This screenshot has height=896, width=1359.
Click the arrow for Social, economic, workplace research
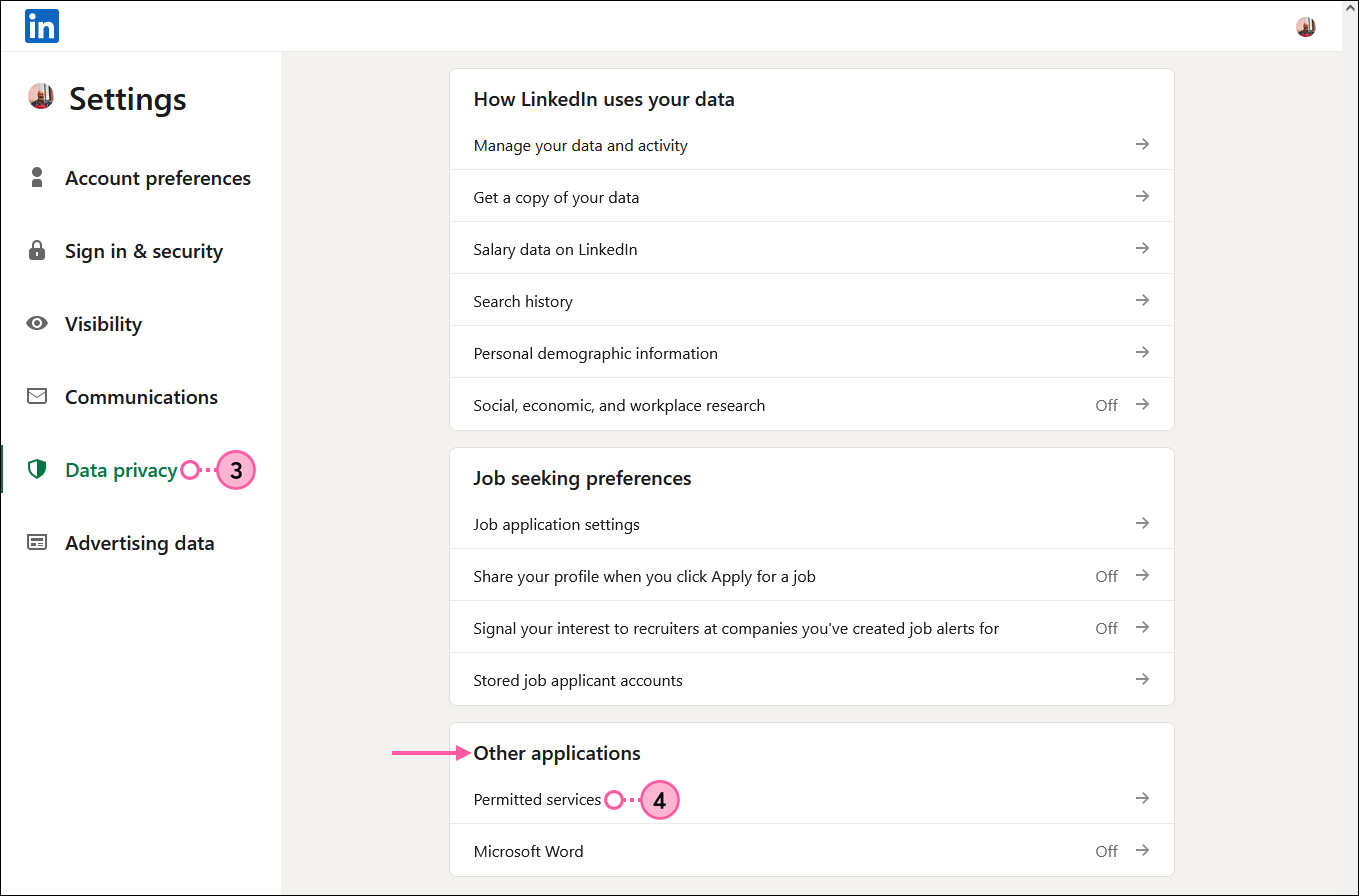1142,404
